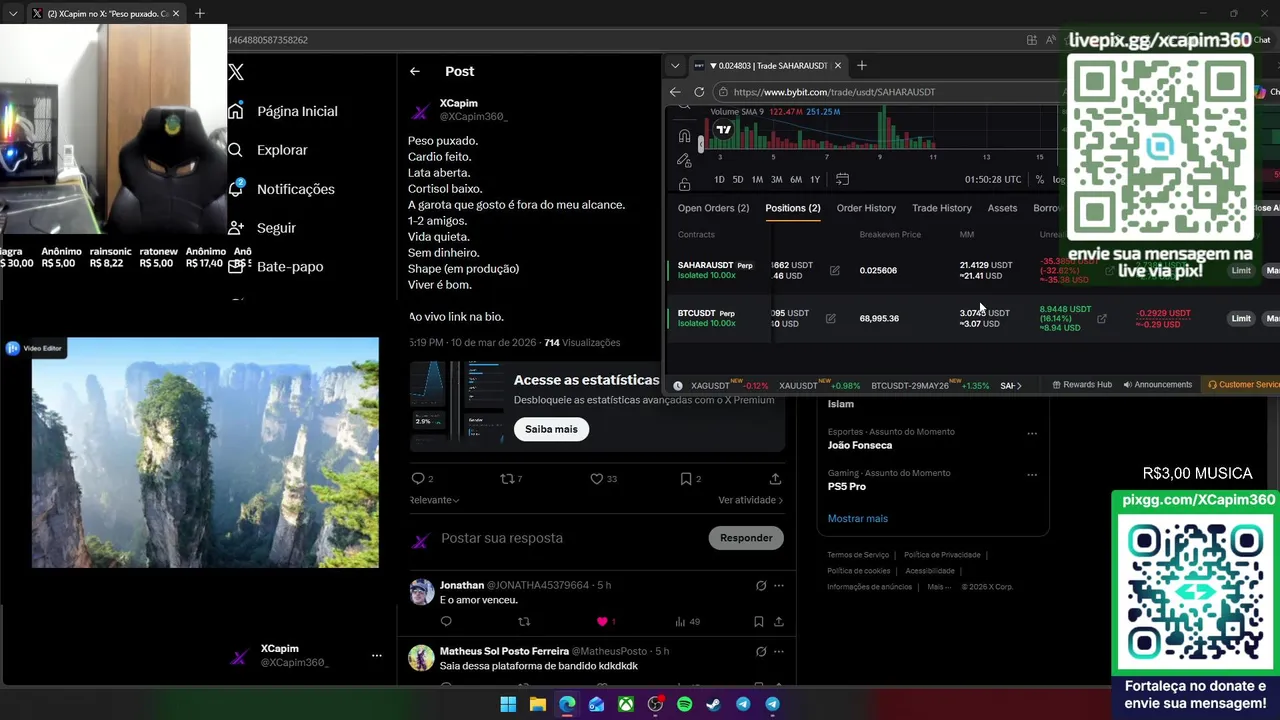Click the Grok icon on Jonathan's reply
The height and width of the screenshot is (720, 1280).
(761, 585)
